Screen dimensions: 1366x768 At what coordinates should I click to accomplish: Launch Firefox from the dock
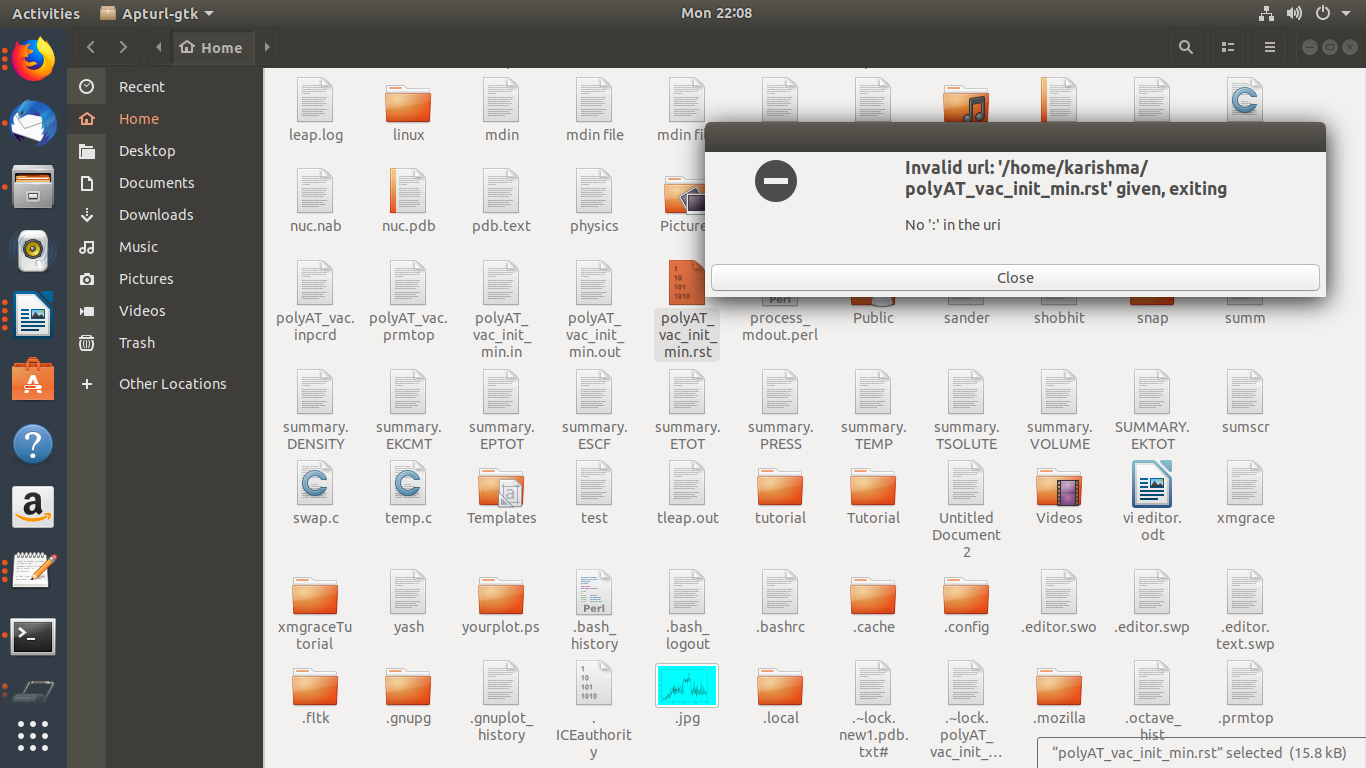[x=33, y=60]
